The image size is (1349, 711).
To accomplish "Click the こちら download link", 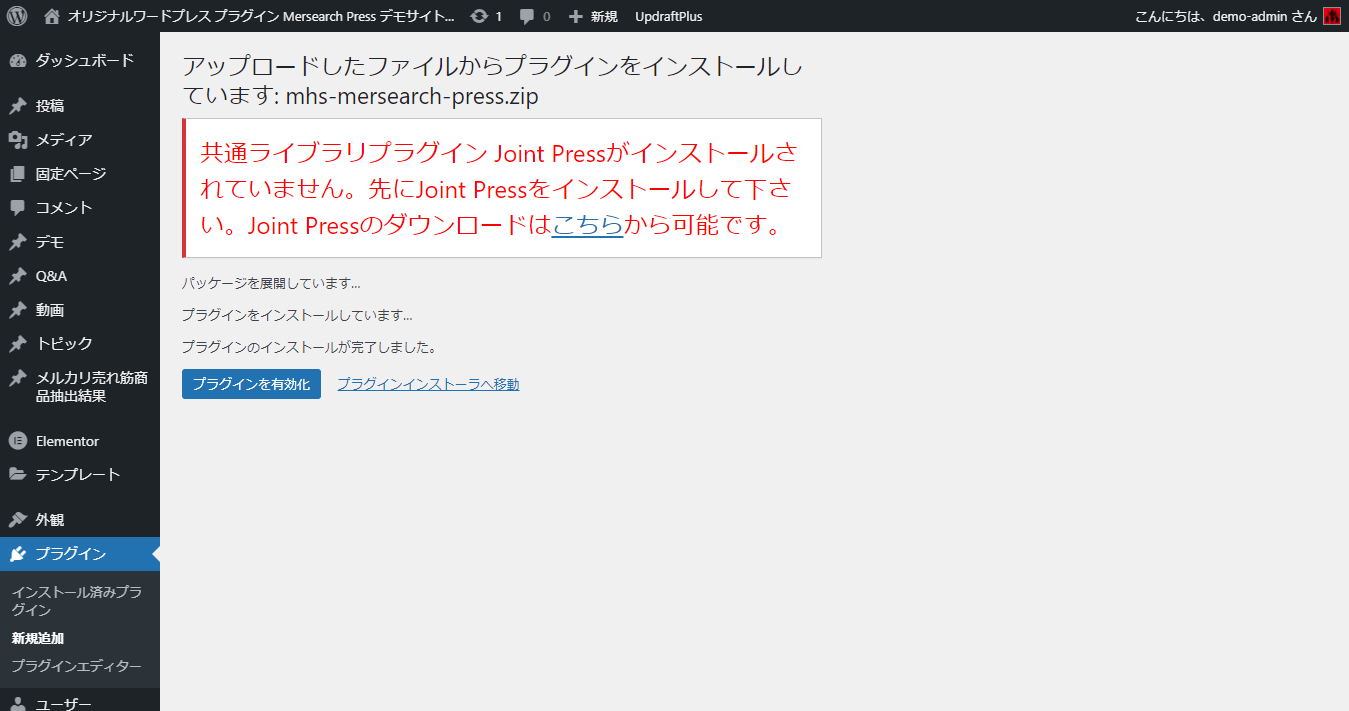I will (587, 225).
